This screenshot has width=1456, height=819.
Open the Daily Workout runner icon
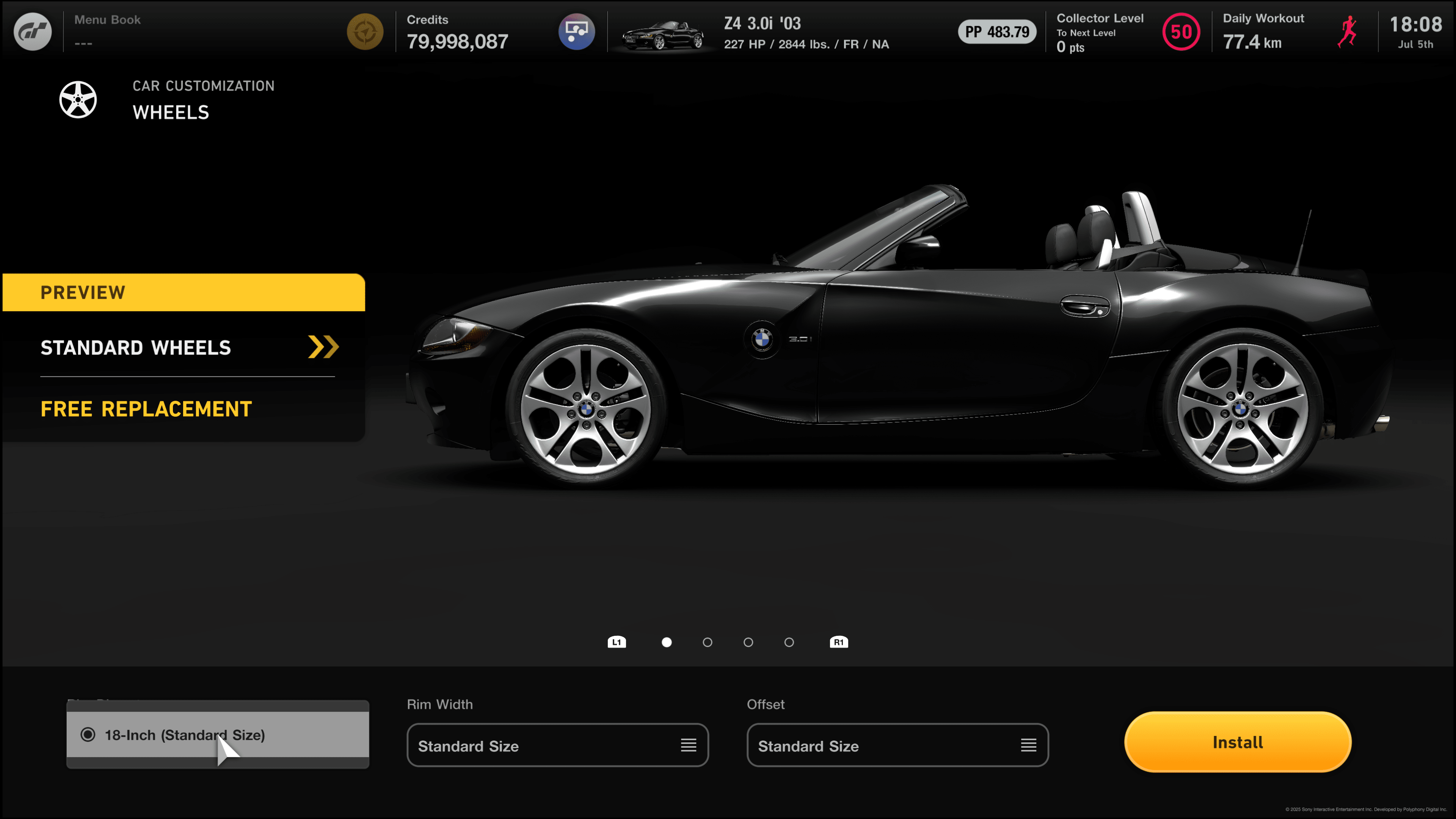coord(1348,31)
